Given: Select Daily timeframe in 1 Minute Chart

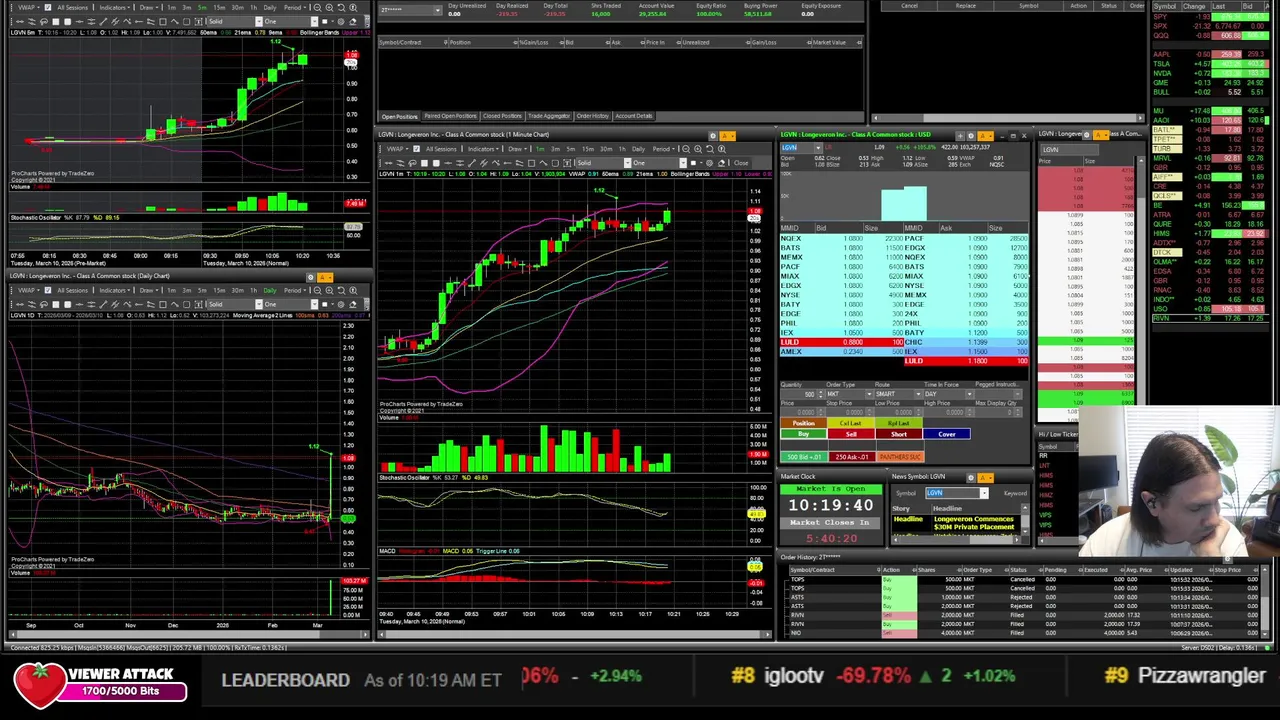Looking at the screenshot, I should pyautogui.click(x=638, y=149).
